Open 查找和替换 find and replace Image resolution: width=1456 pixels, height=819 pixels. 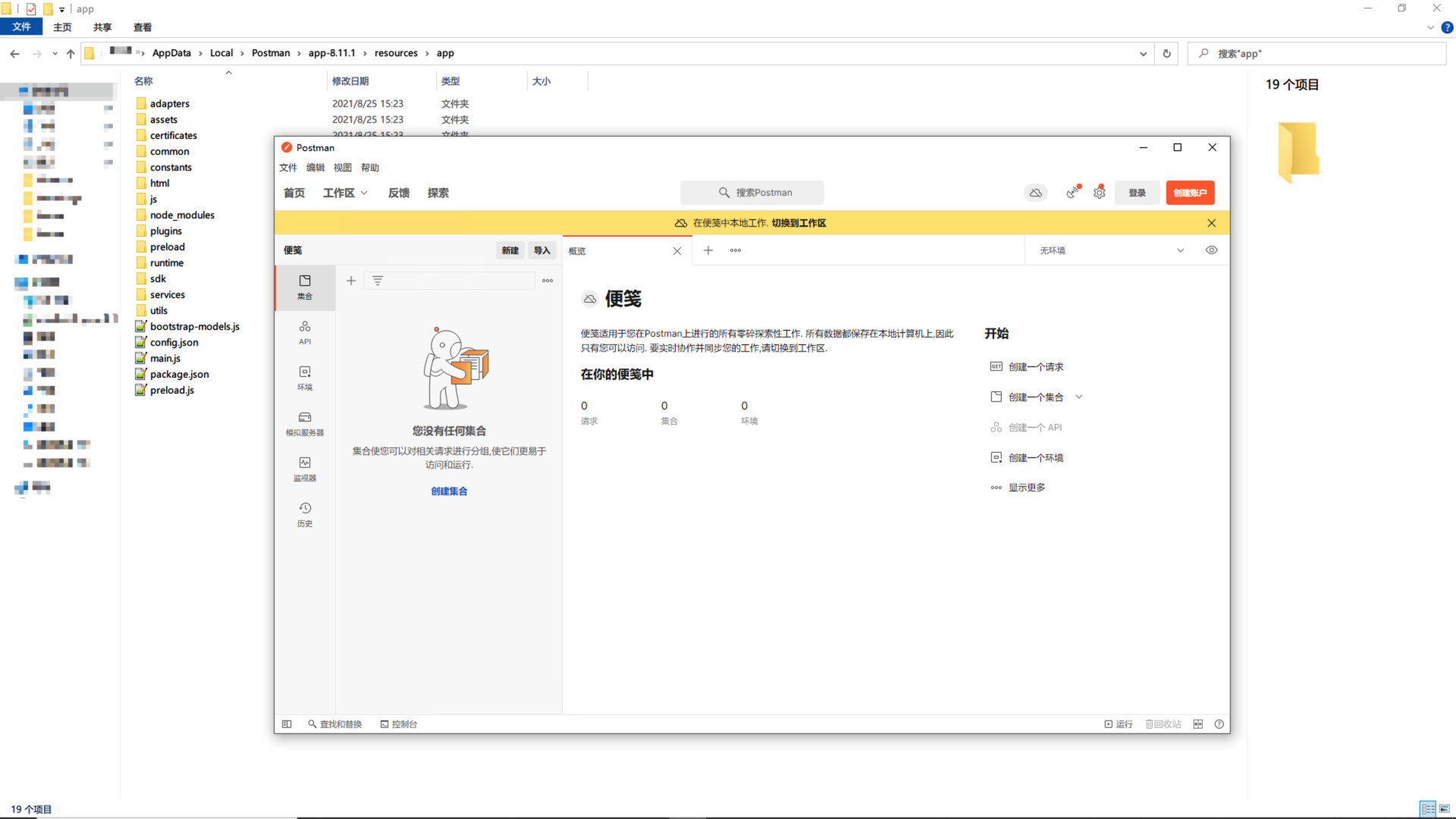pyautogui.click(x=334, y=724)
